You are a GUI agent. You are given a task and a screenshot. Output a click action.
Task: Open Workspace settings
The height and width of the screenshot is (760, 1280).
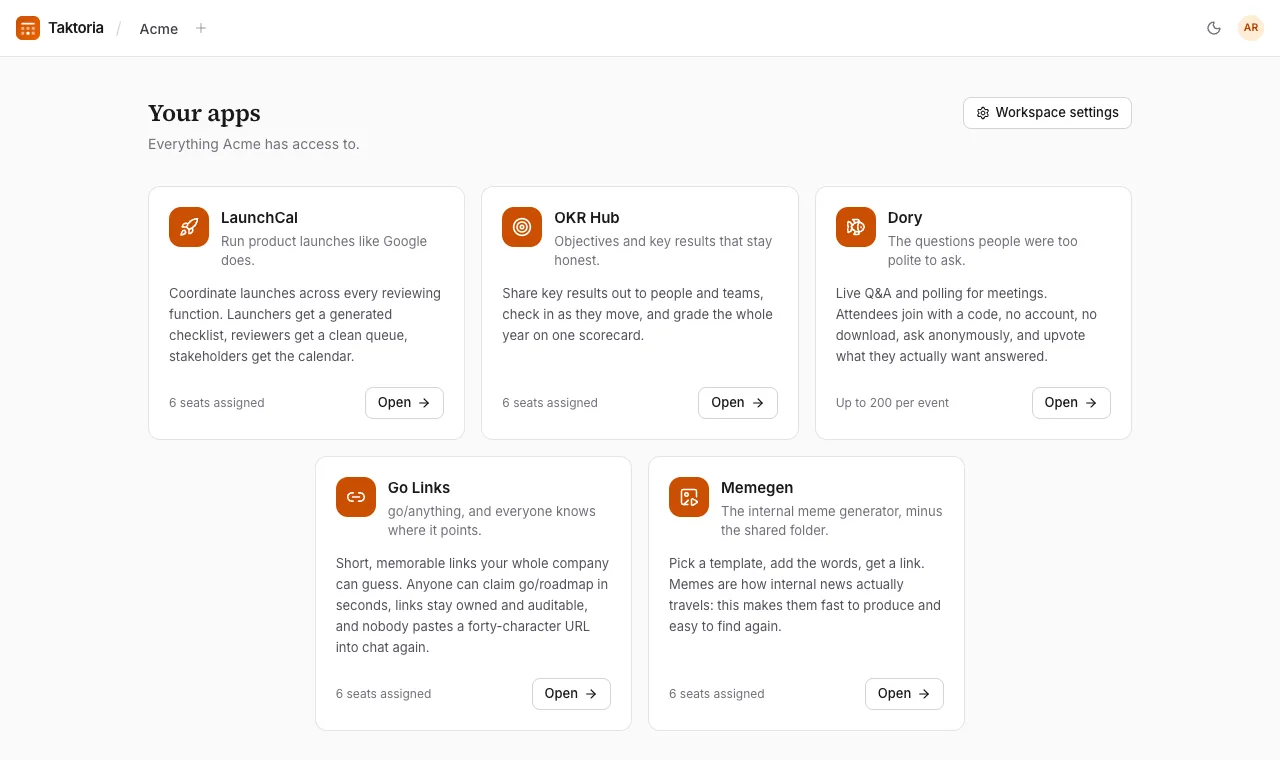pyautogui.click(x=1047, y=113)
